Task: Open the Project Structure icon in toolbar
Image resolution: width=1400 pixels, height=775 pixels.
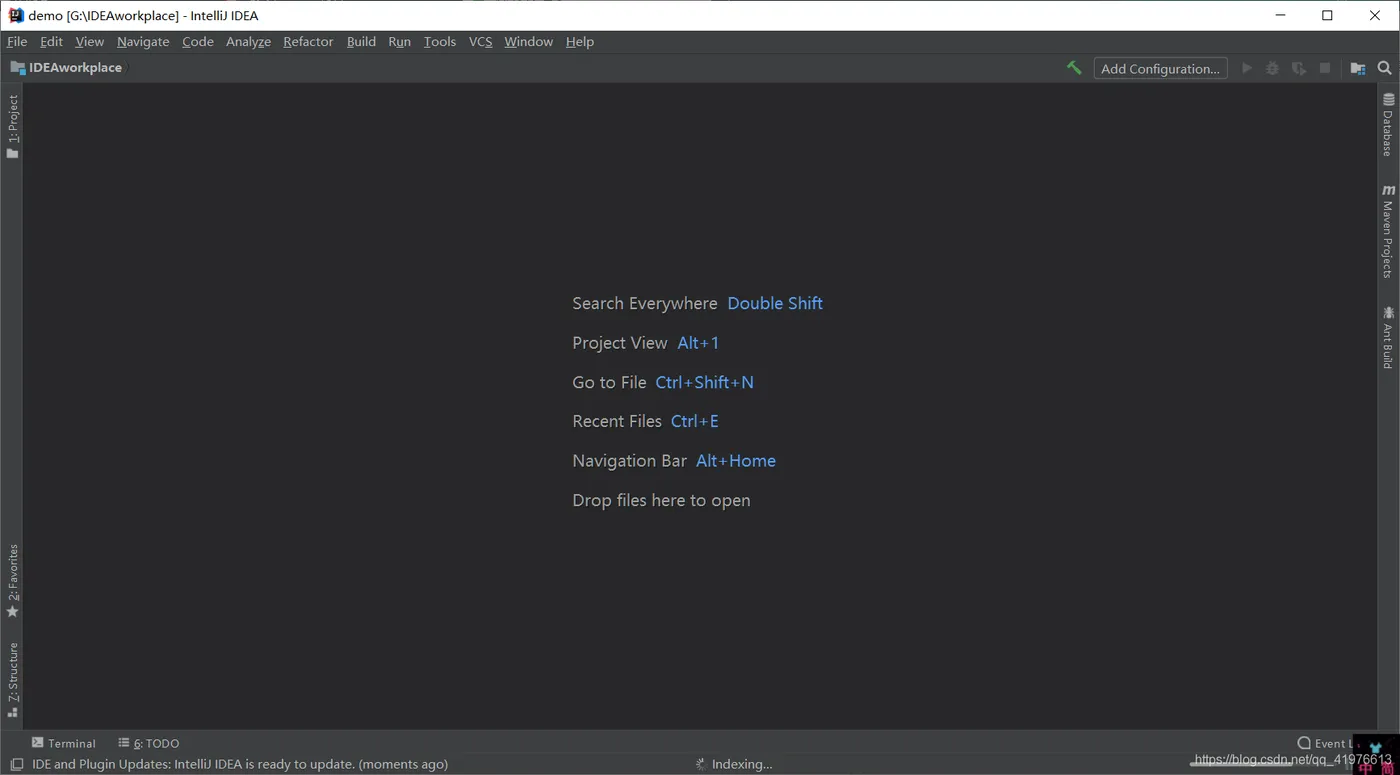Action: coord(1358,68)
